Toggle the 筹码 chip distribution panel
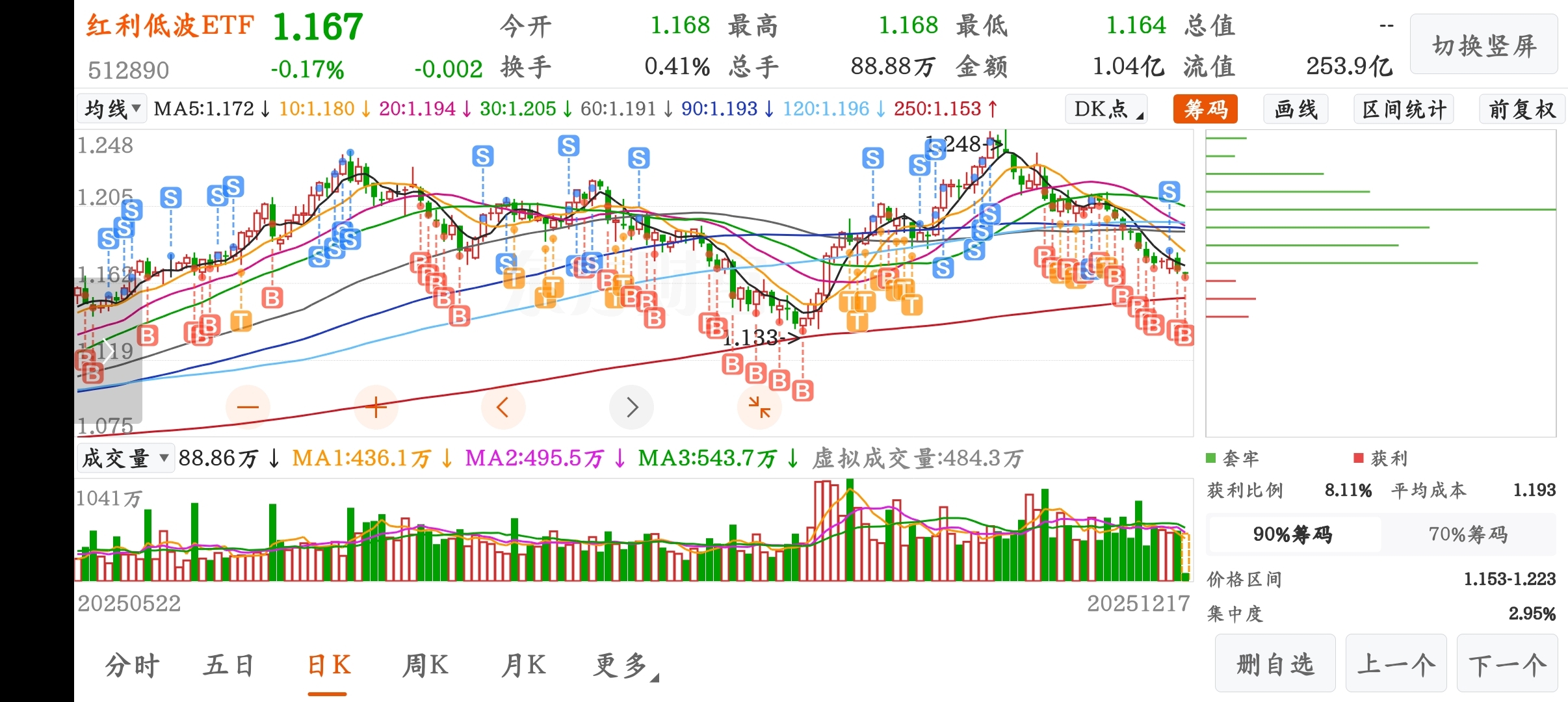Image resolution: width=1568 pixels, height=702 pixels. pyautogui.click(x=1205, y=109)
